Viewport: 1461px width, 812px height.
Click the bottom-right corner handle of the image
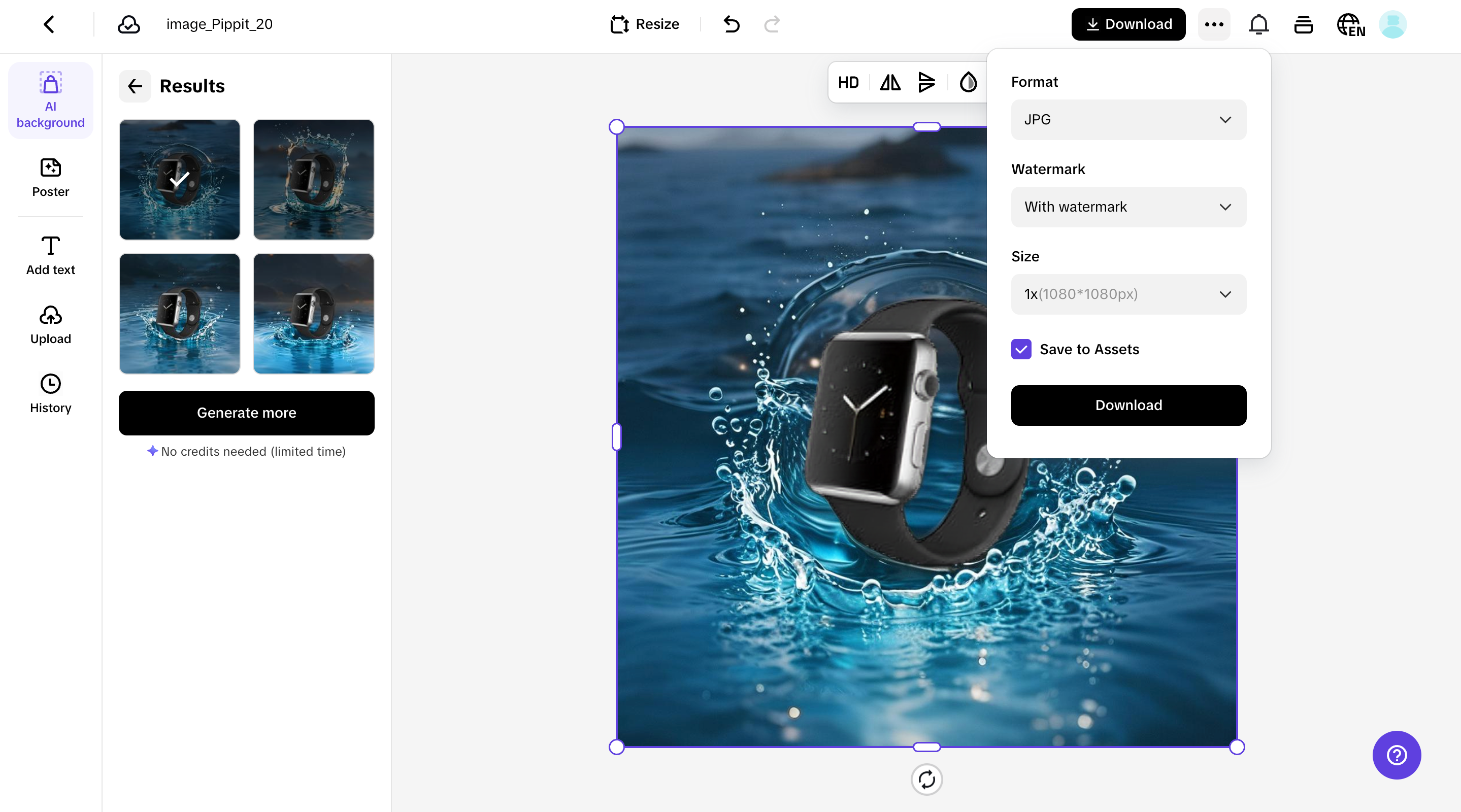tap(1237, 748)
